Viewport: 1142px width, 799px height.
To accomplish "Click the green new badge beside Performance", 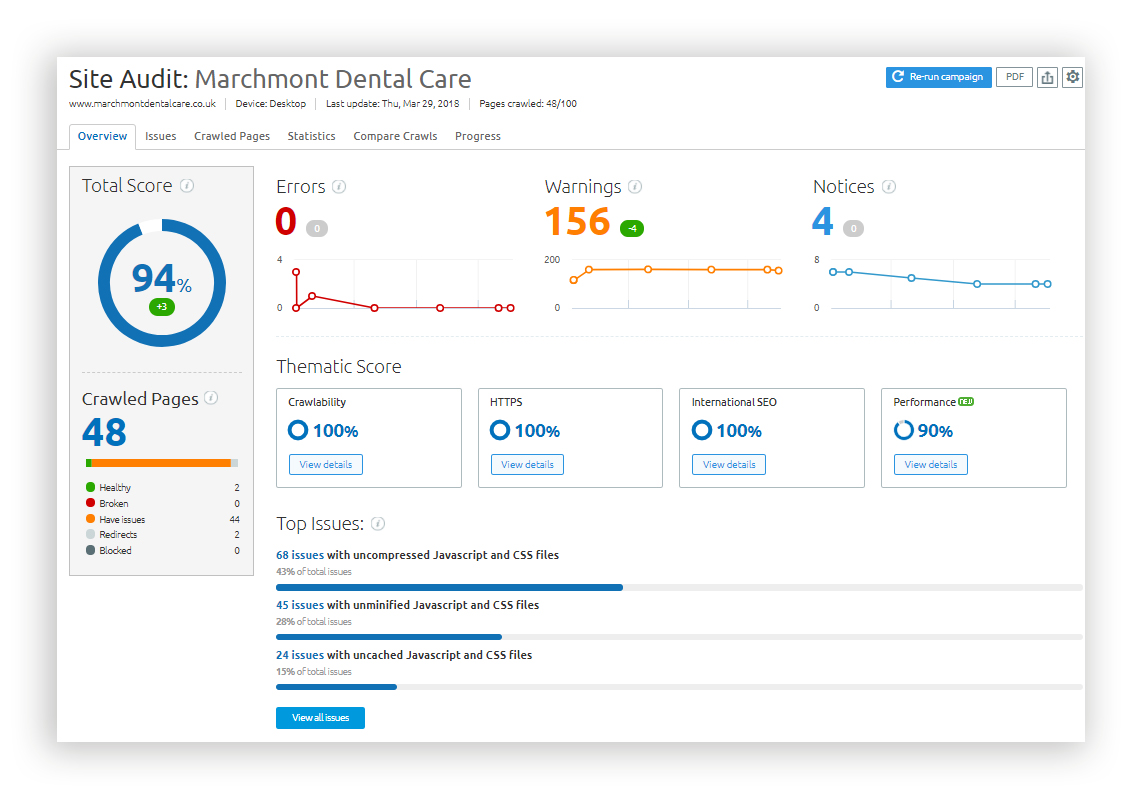I will point(966,401).
